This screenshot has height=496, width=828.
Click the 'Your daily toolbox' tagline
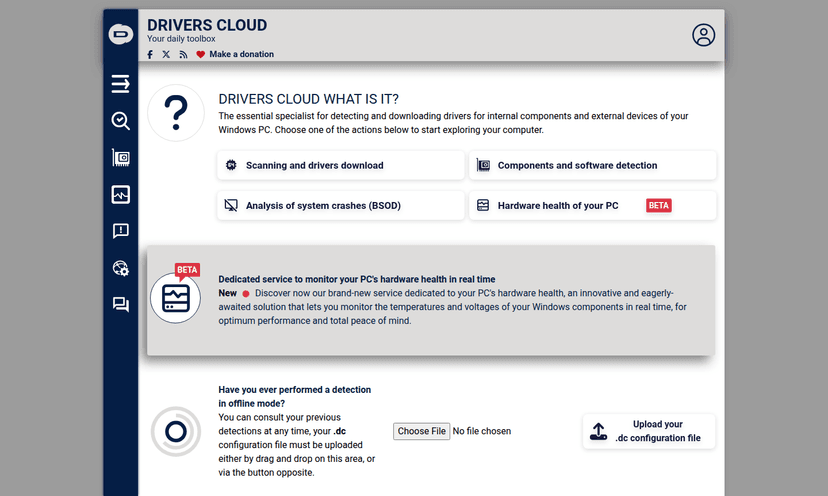[181, 39]
